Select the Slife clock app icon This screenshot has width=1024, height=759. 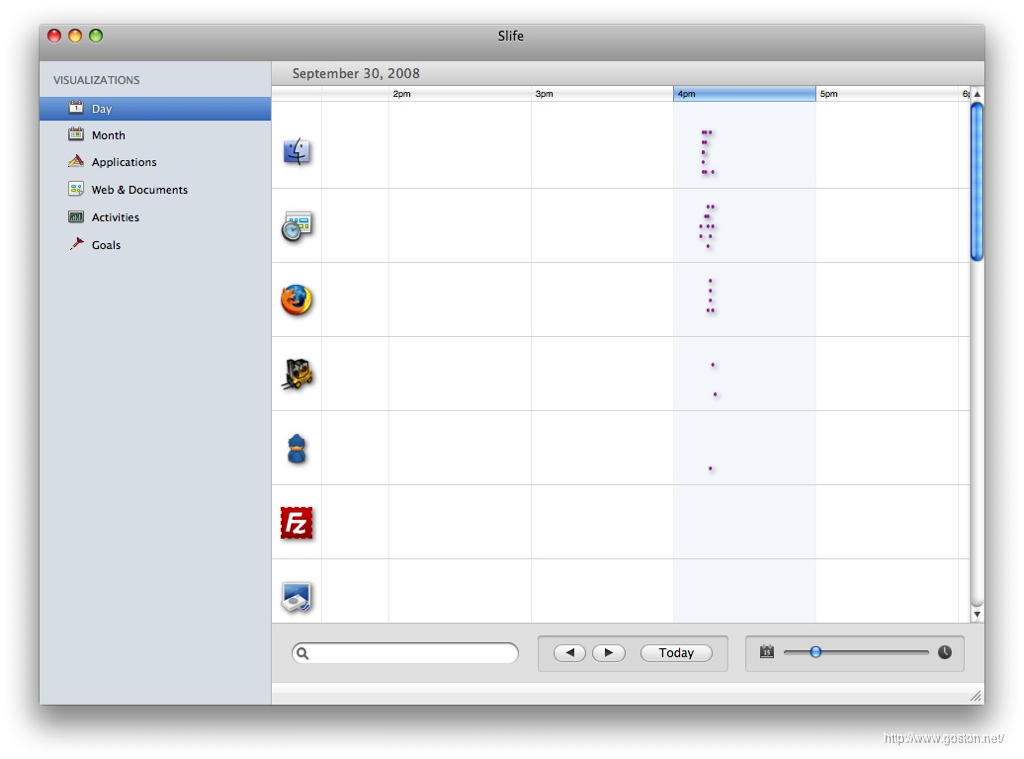point(296,226)
